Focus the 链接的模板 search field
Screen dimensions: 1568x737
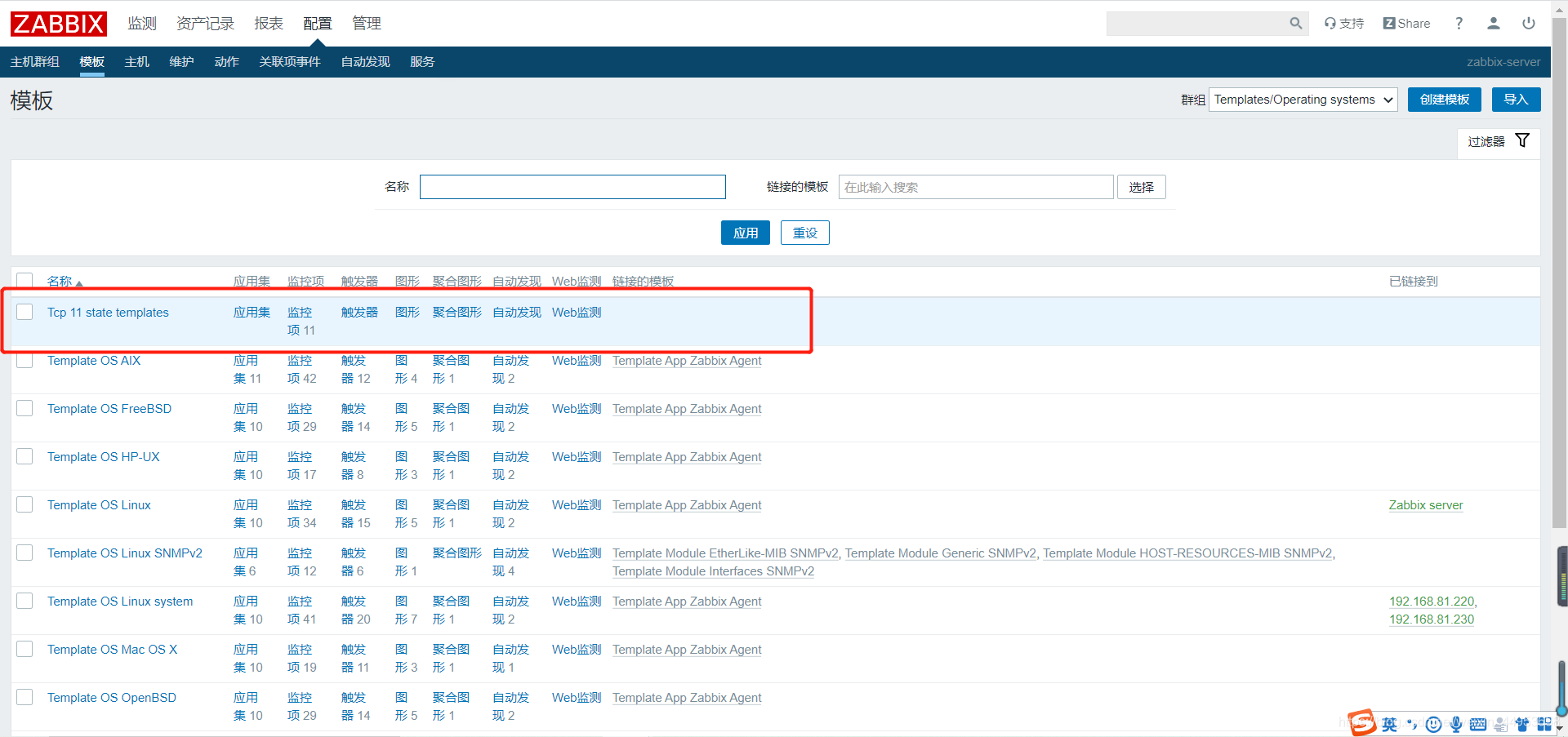coord(976,187)
